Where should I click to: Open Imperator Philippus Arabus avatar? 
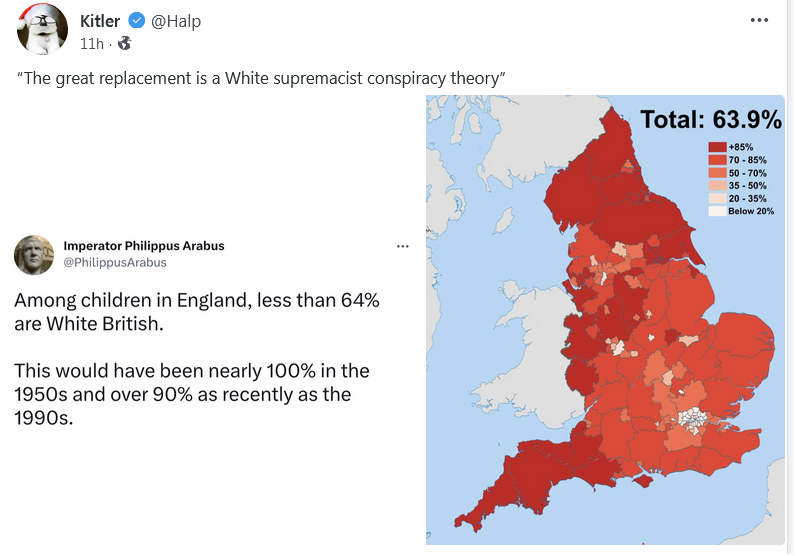coord(34,255)
